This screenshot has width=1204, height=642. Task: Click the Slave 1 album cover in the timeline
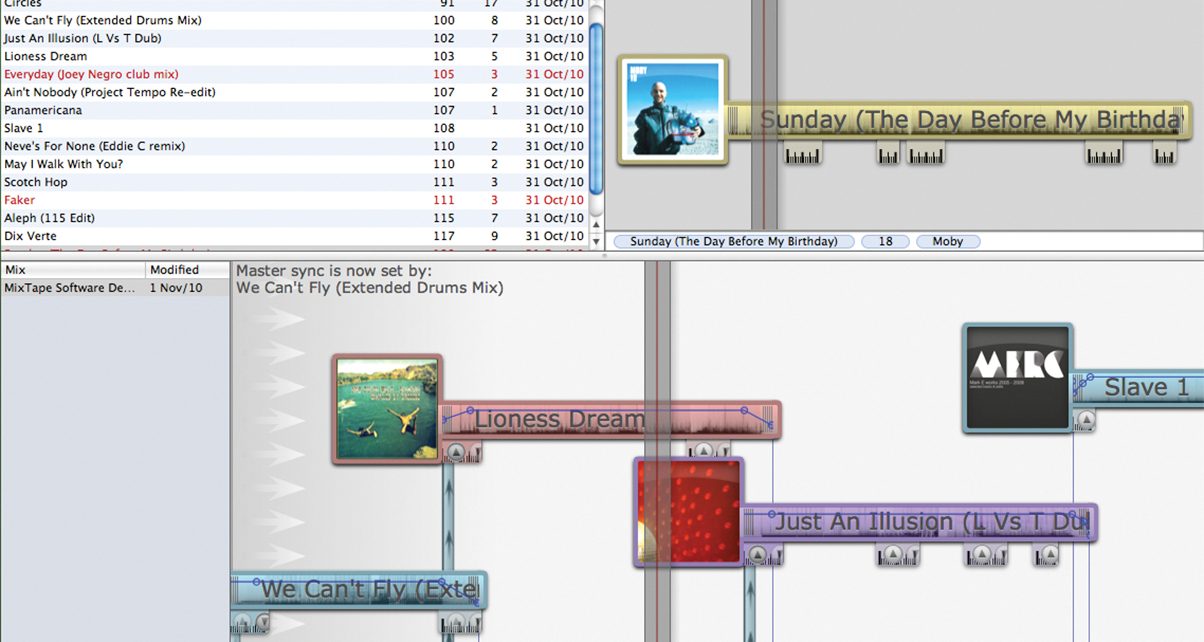point(1018,378)
